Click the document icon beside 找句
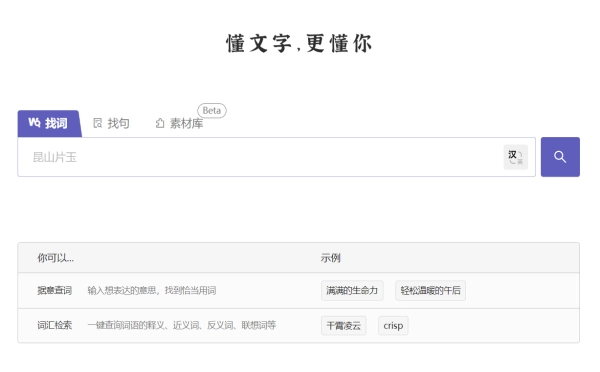 98,123
